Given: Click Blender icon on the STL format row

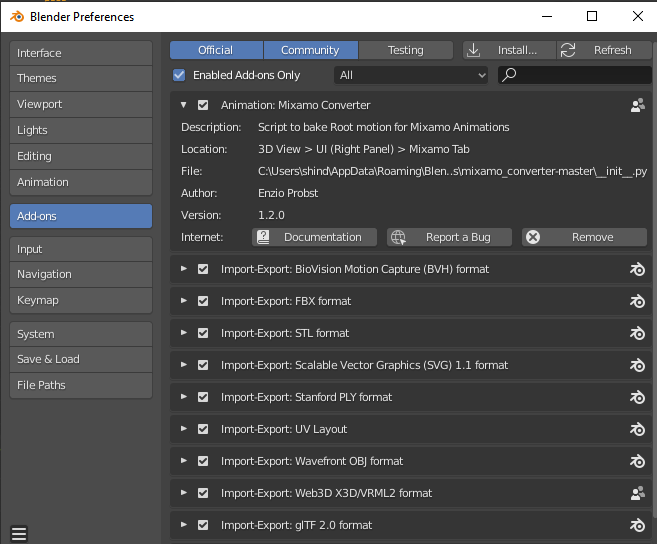Looking at the screenshot, I should point(637,333).
